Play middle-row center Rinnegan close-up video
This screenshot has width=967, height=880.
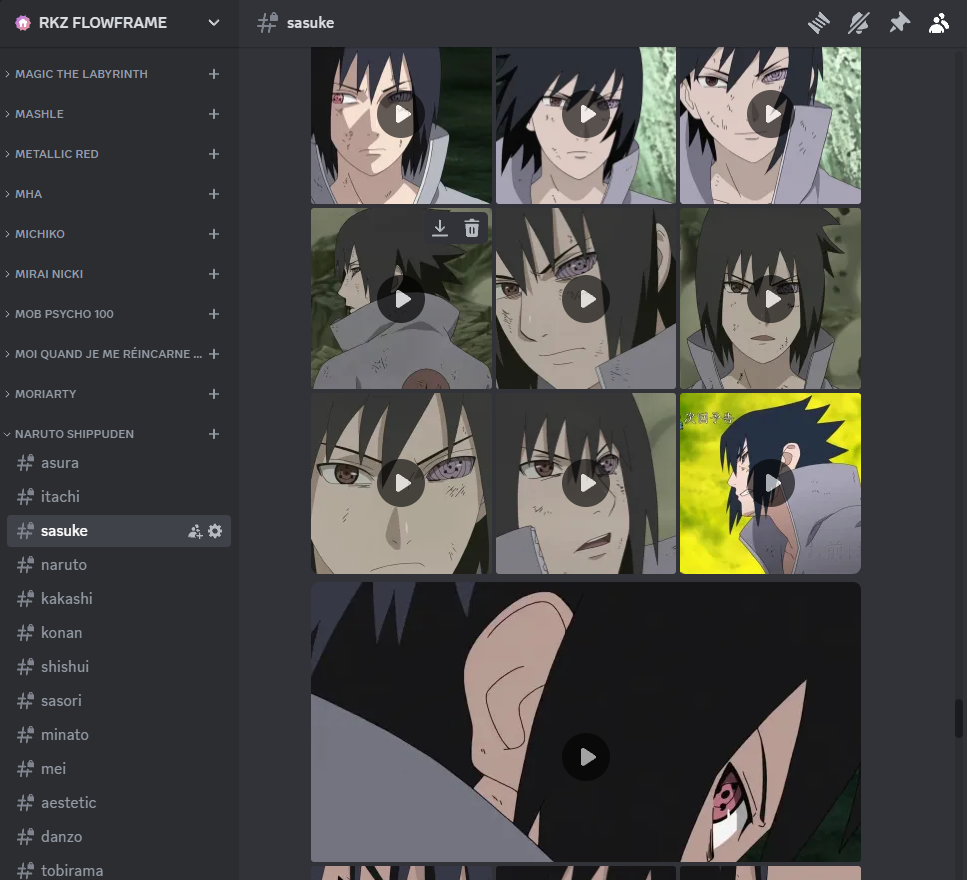[586, 299]
